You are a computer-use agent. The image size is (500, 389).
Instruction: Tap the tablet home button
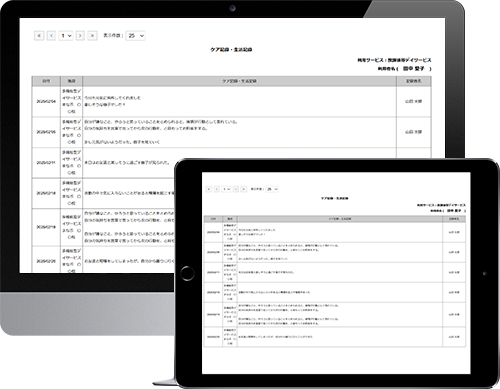tap(187, 273)
